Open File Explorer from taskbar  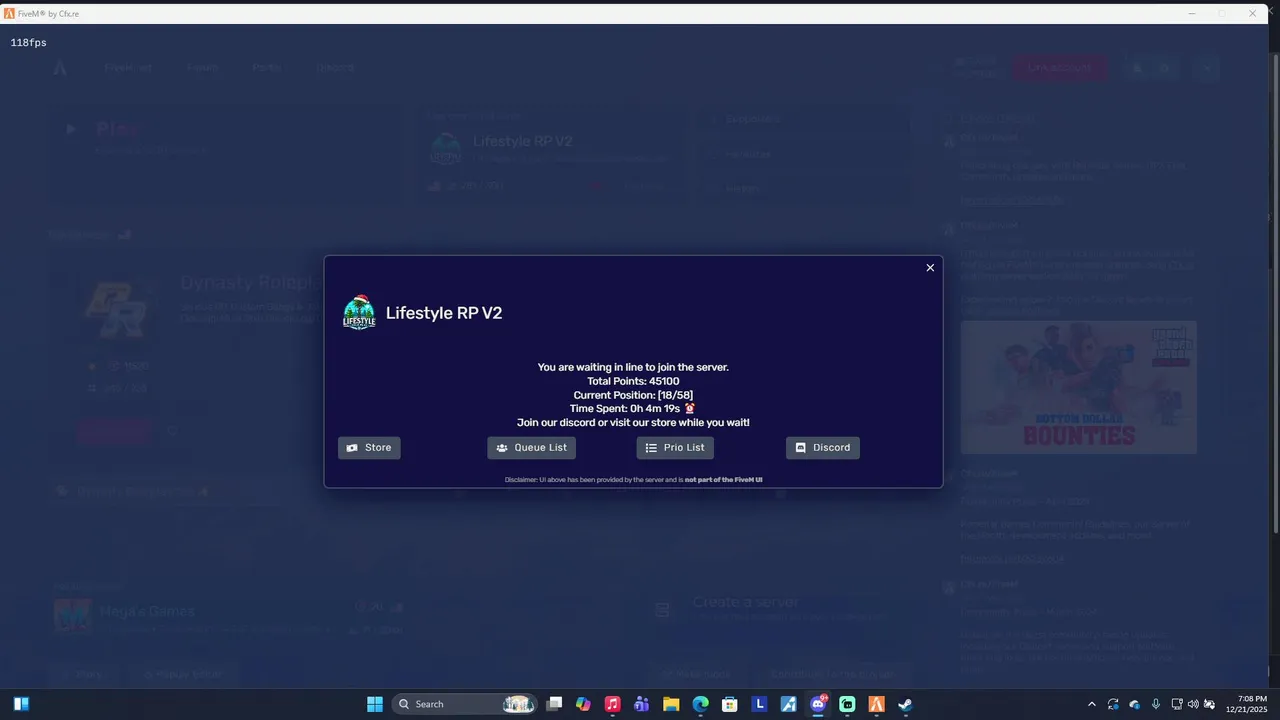(671, 704)
